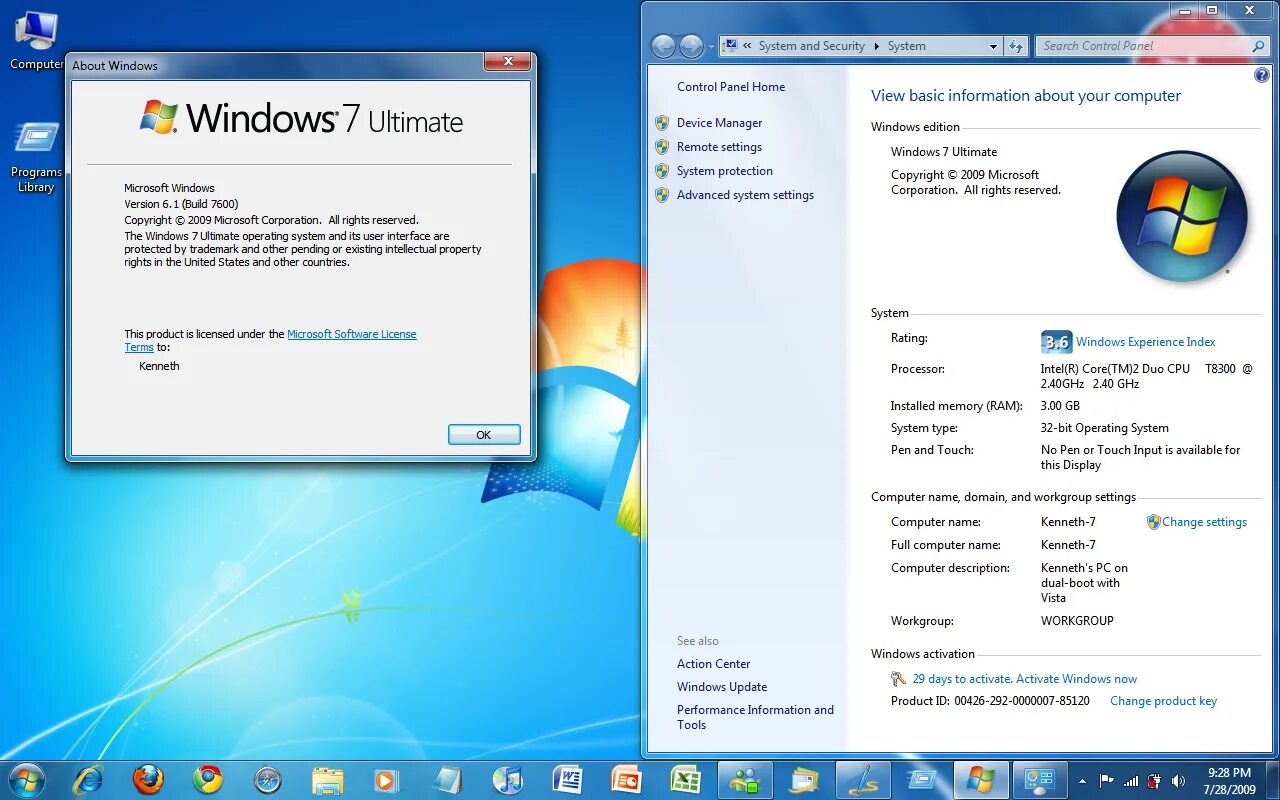Click the Kenneth-7 computer name value
This screenshot has width=1280, height=800.
1068,522
